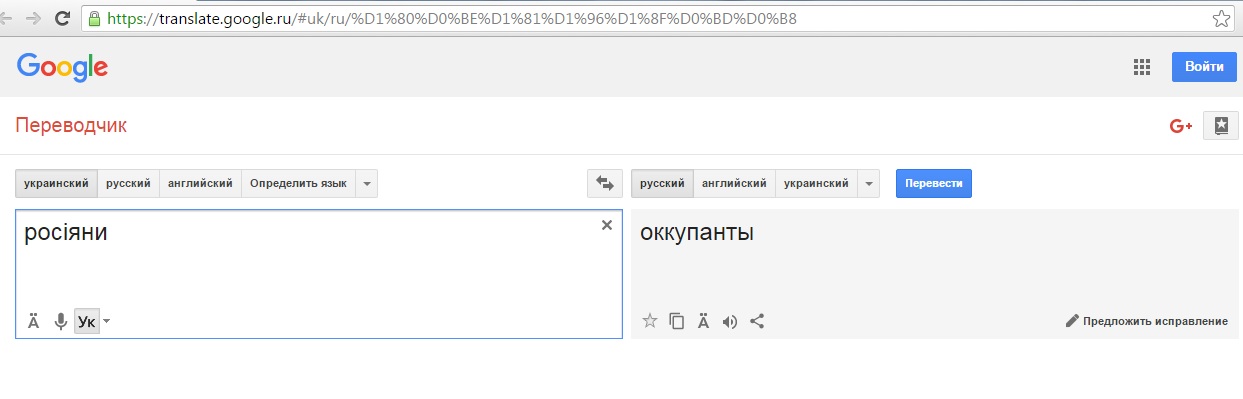The image size is (1243, 399).
Task: Show special characters under the source text
Action: [33, 321]
